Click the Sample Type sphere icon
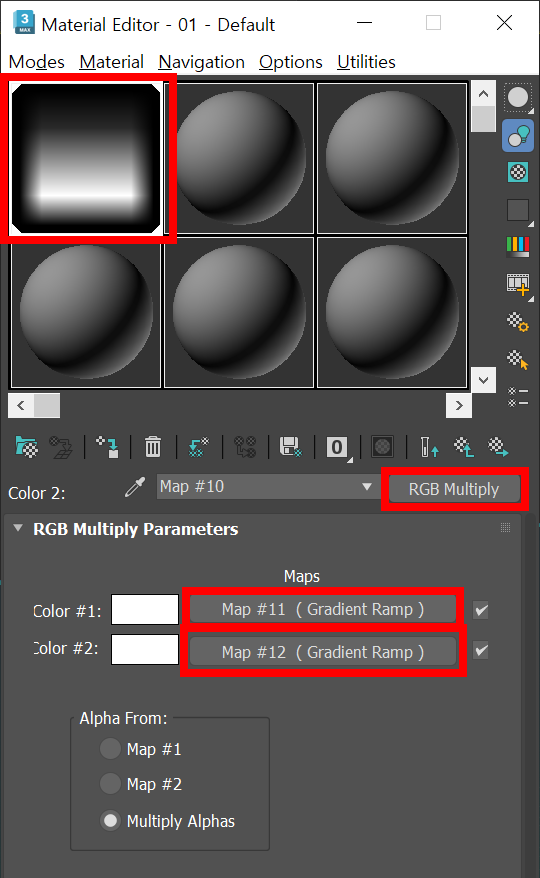The width and height of the screenshot is (540, 878). click(518, 97)
